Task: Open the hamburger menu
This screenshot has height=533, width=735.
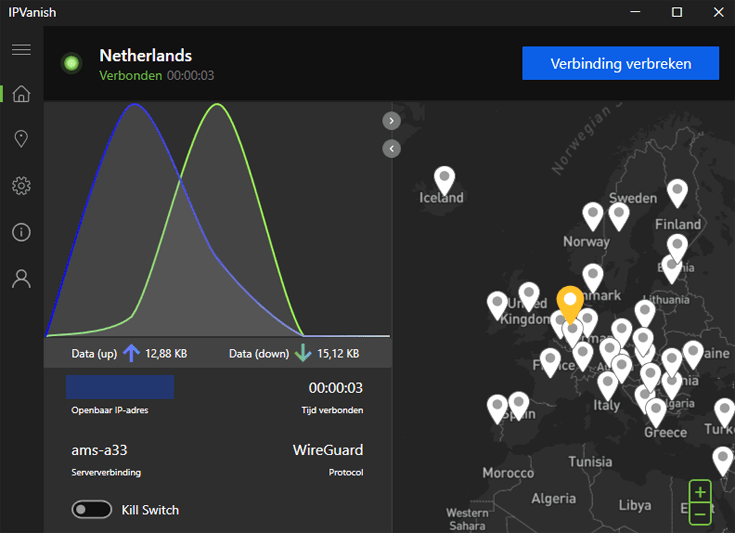Action: (x=21, y=49)
